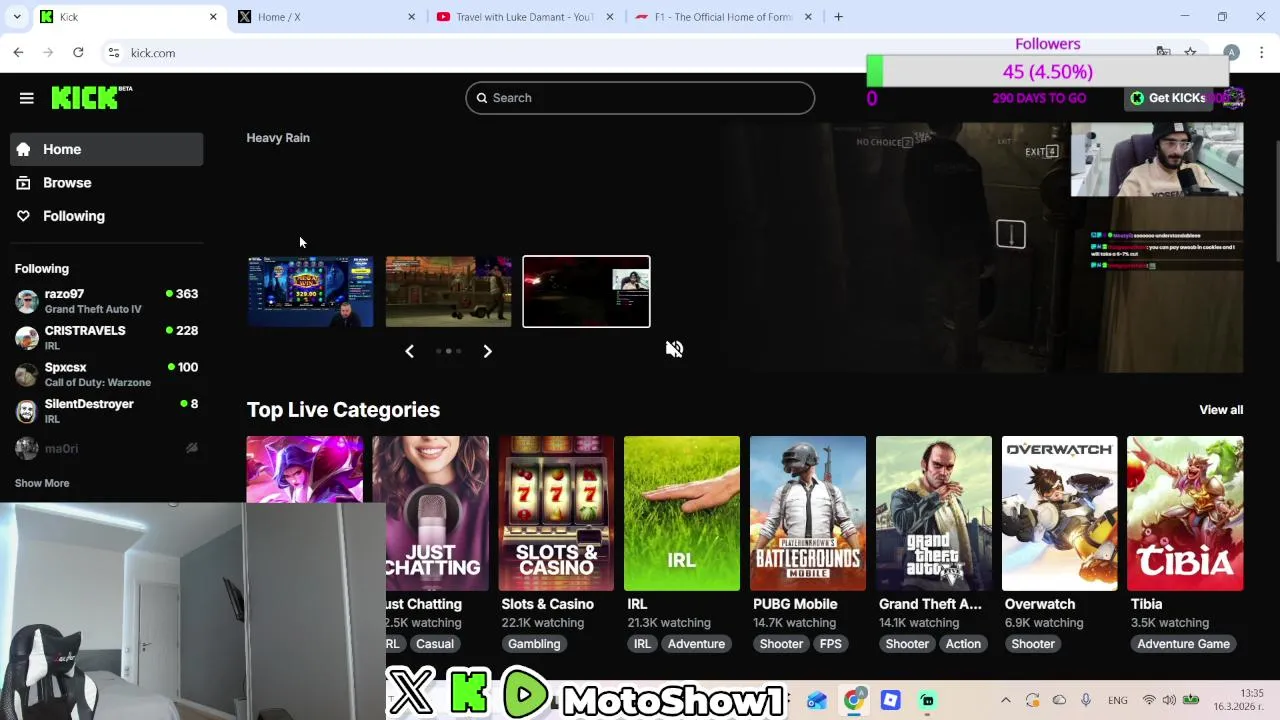Open the Slots & Casino category card
Screen dimensions: 1280x720
(556, 513)
